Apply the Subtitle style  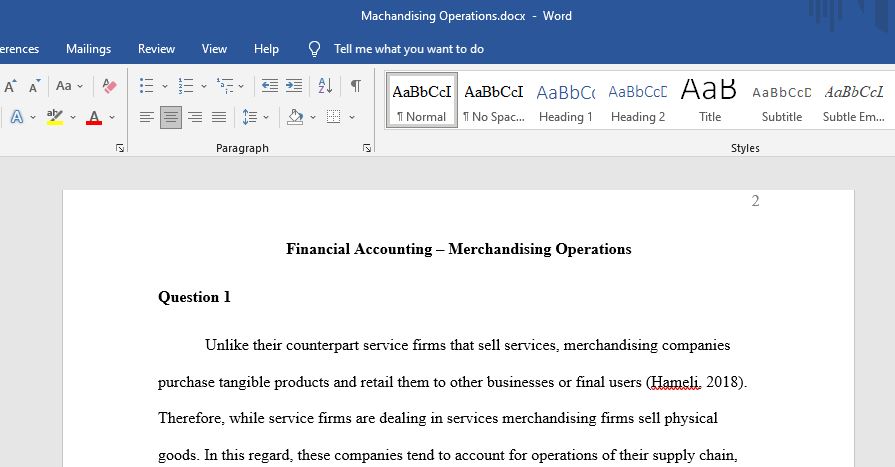coord(781,101)
